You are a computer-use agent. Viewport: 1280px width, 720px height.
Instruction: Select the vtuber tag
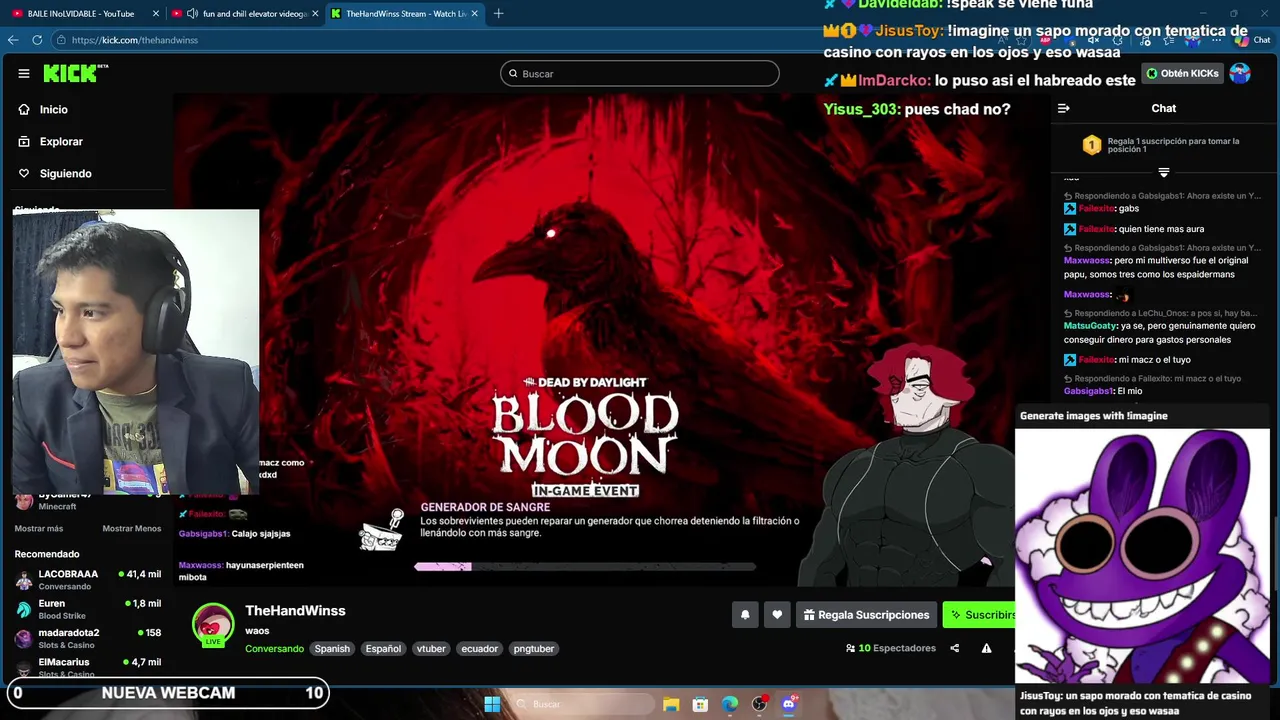pos(431,649)
